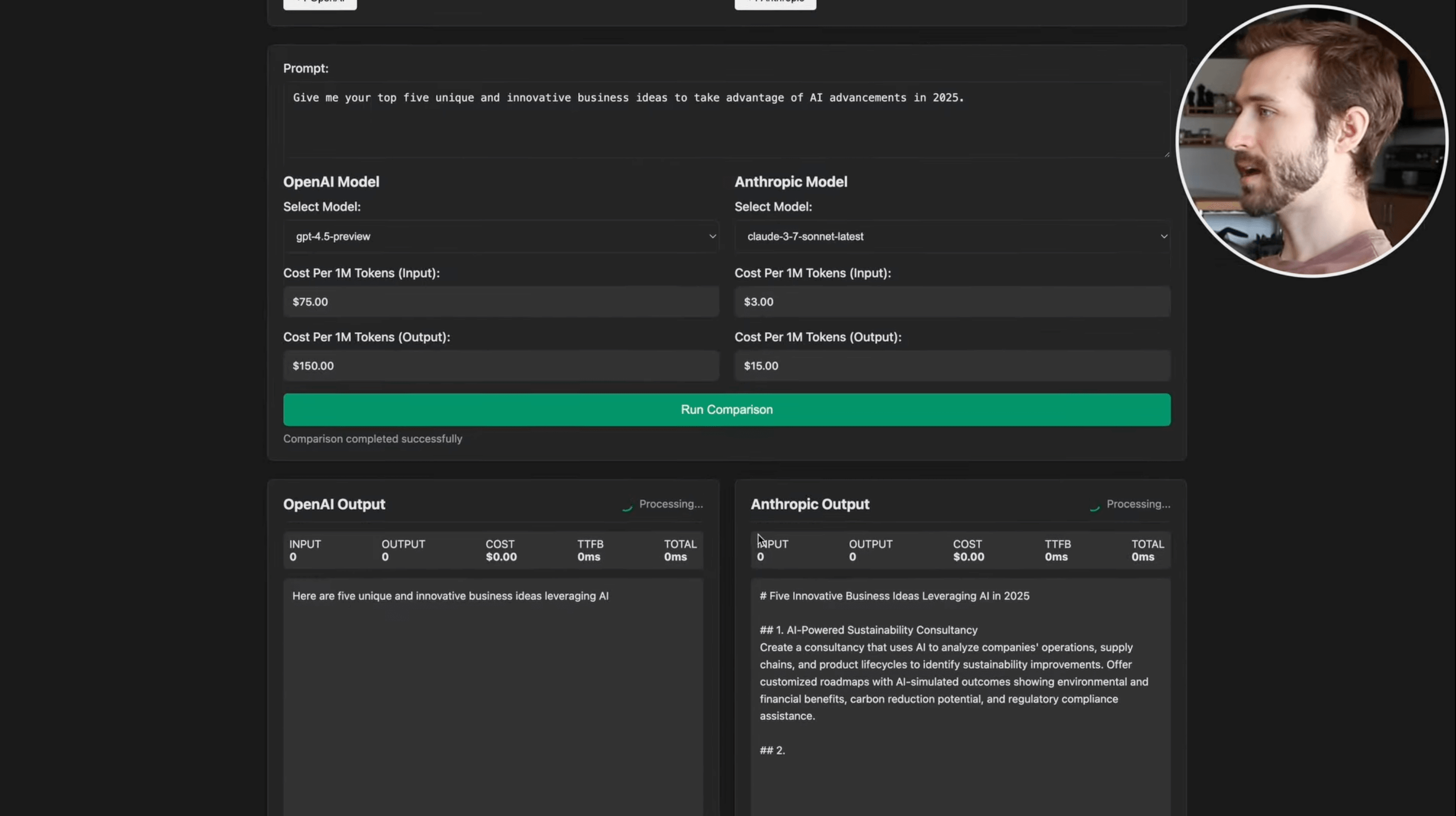Click OpenAI TOTAL 0ms stat

pyautogui.click(x=680, y=550)
